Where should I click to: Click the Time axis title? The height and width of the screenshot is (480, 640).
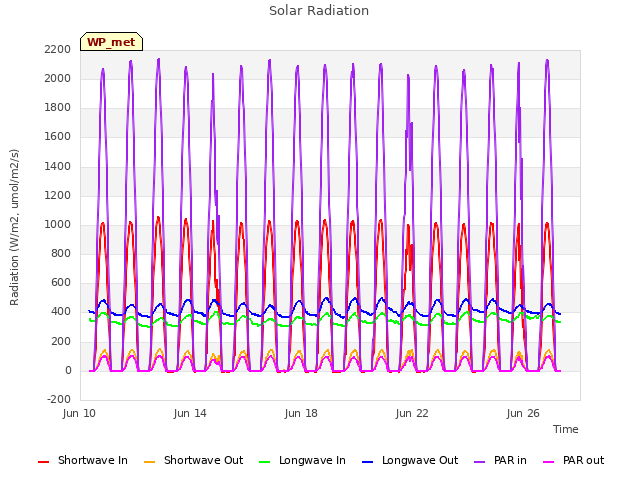pyautogui.click(x=566, y=429)
